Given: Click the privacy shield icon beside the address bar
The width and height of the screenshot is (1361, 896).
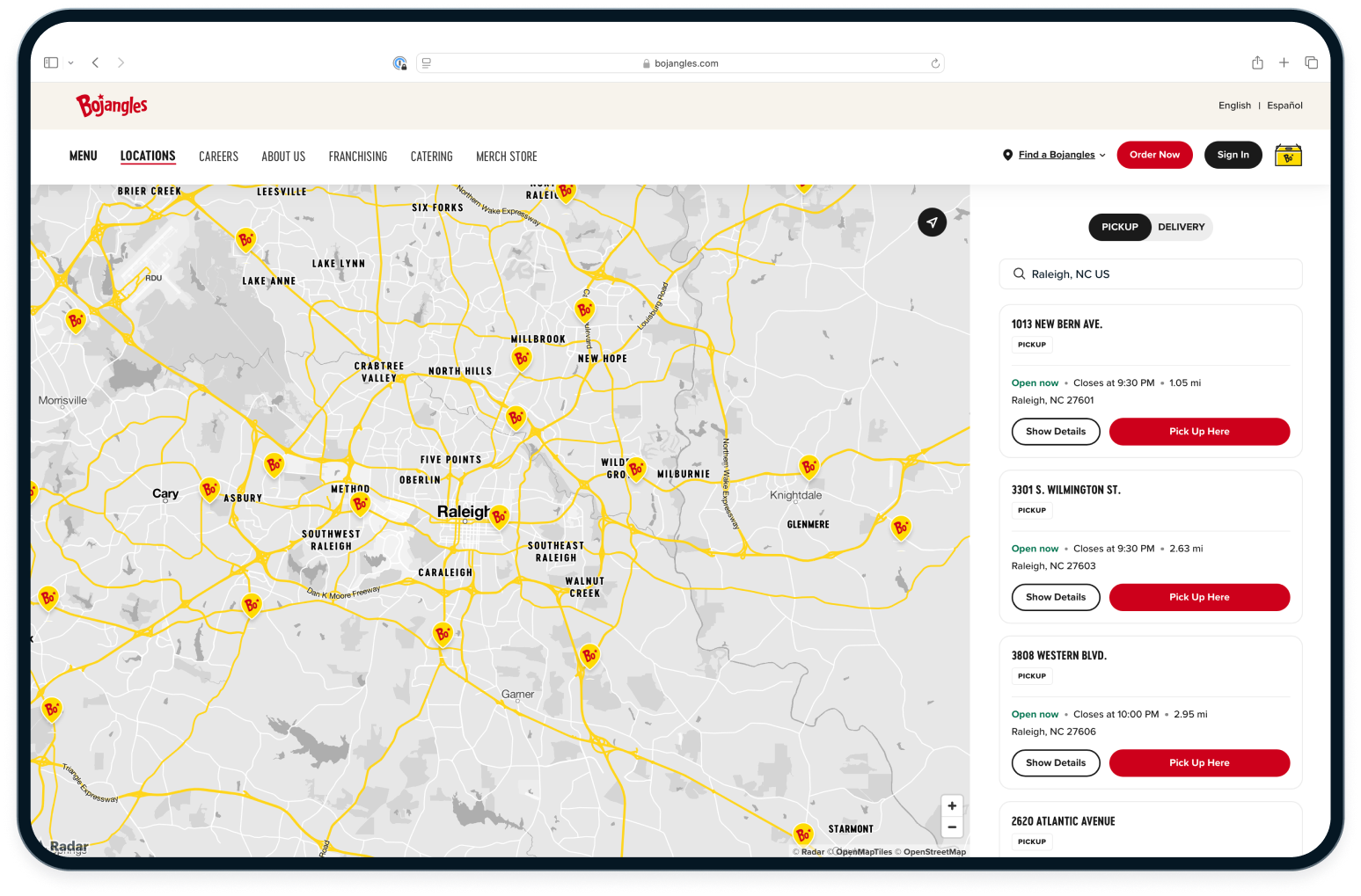Looking at the screenshot, I should pyautogui.click(x=399, y=62).
